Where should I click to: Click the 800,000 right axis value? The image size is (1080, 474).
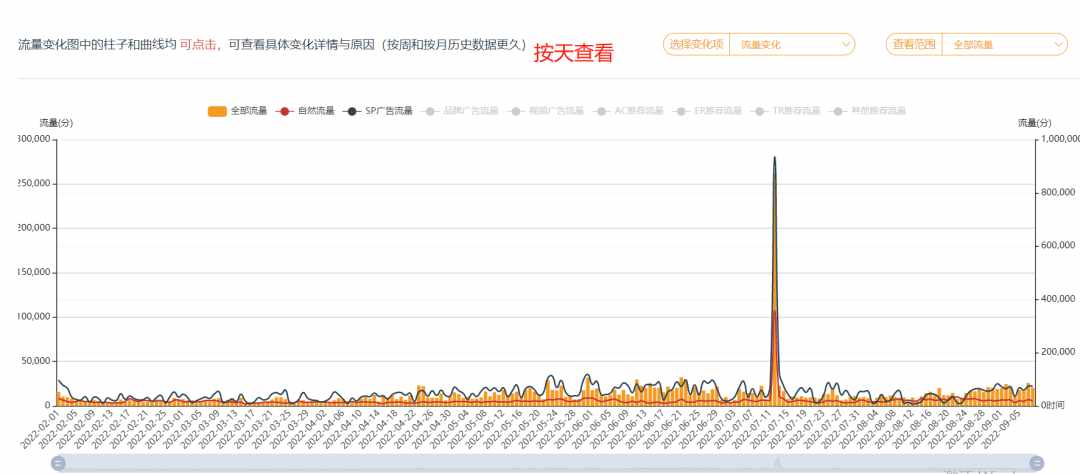point(1056,192)
